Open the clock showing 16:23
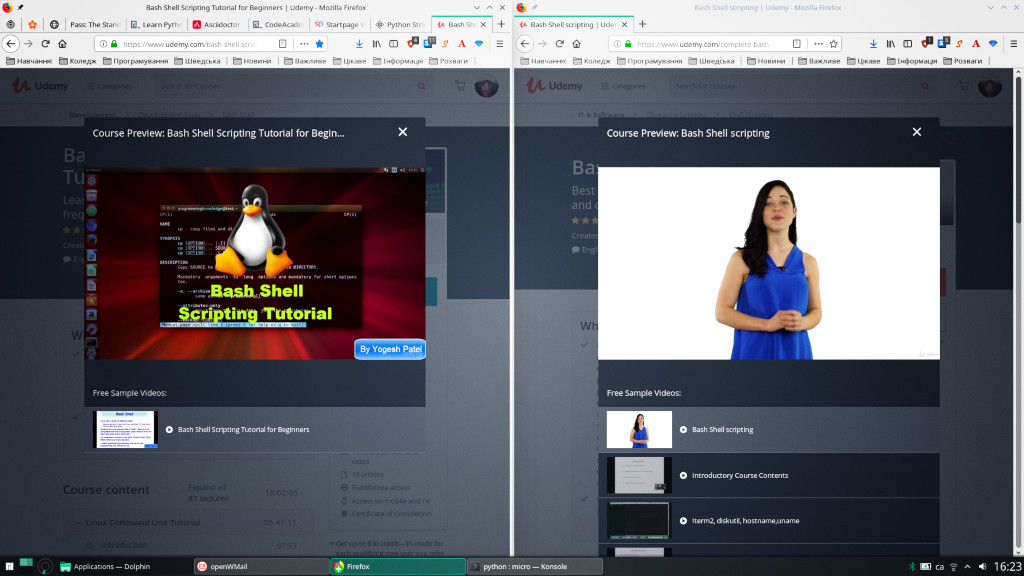This screenshot has height=576, width=1024. click(x=1007, y=566)
